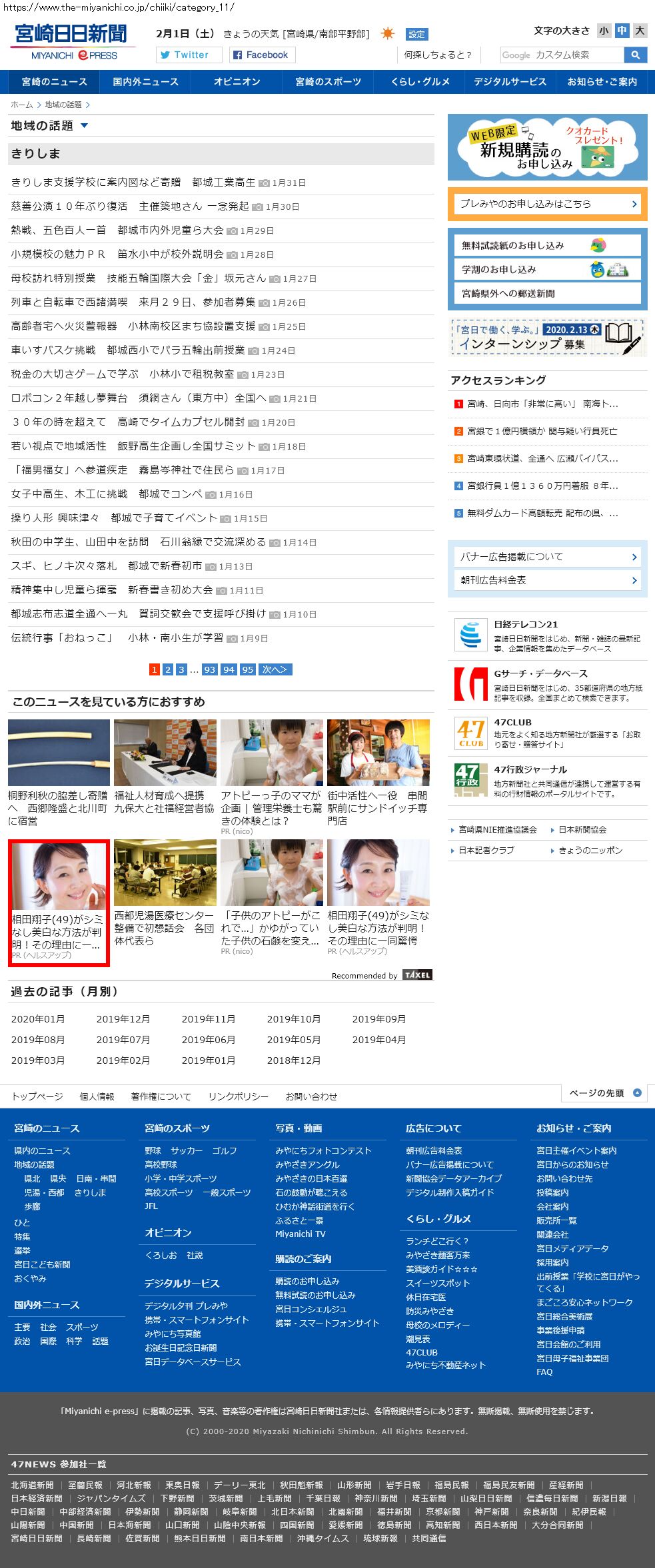Set text size to small (小)

604,31
